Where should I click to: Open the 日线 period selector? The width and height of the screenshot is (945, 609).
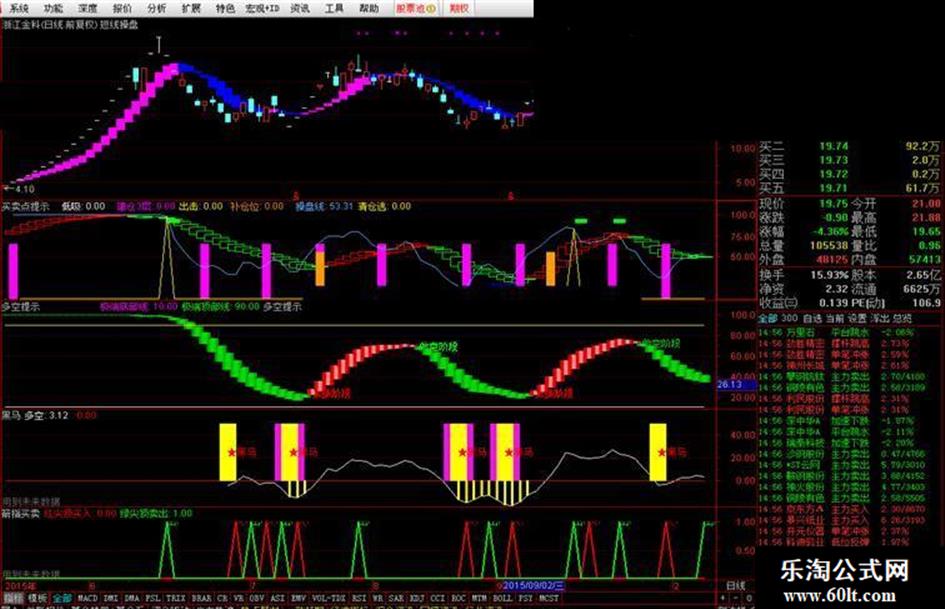coord(735,585)
